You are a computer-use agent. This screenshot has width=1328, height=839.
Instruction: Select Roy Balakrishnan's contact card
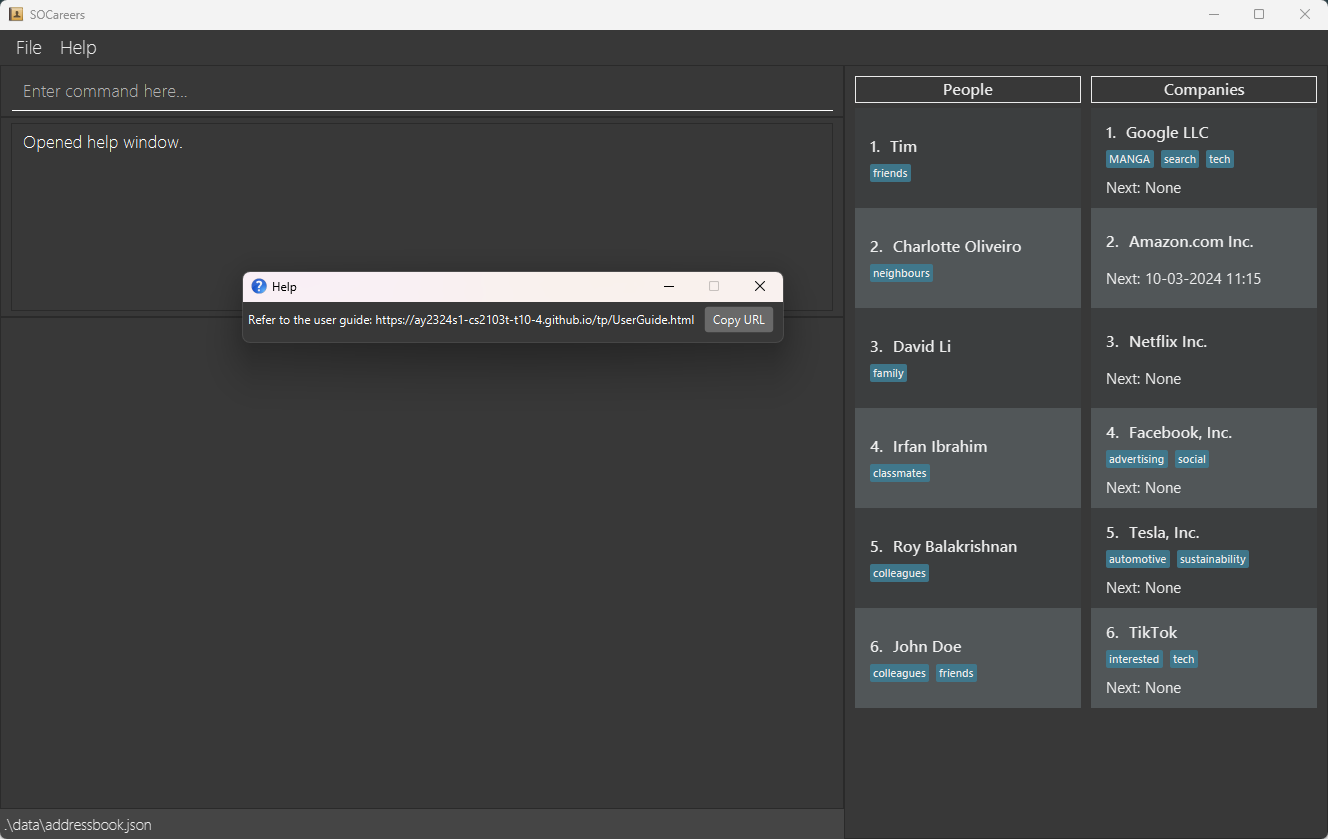click(x=967, y=558)
